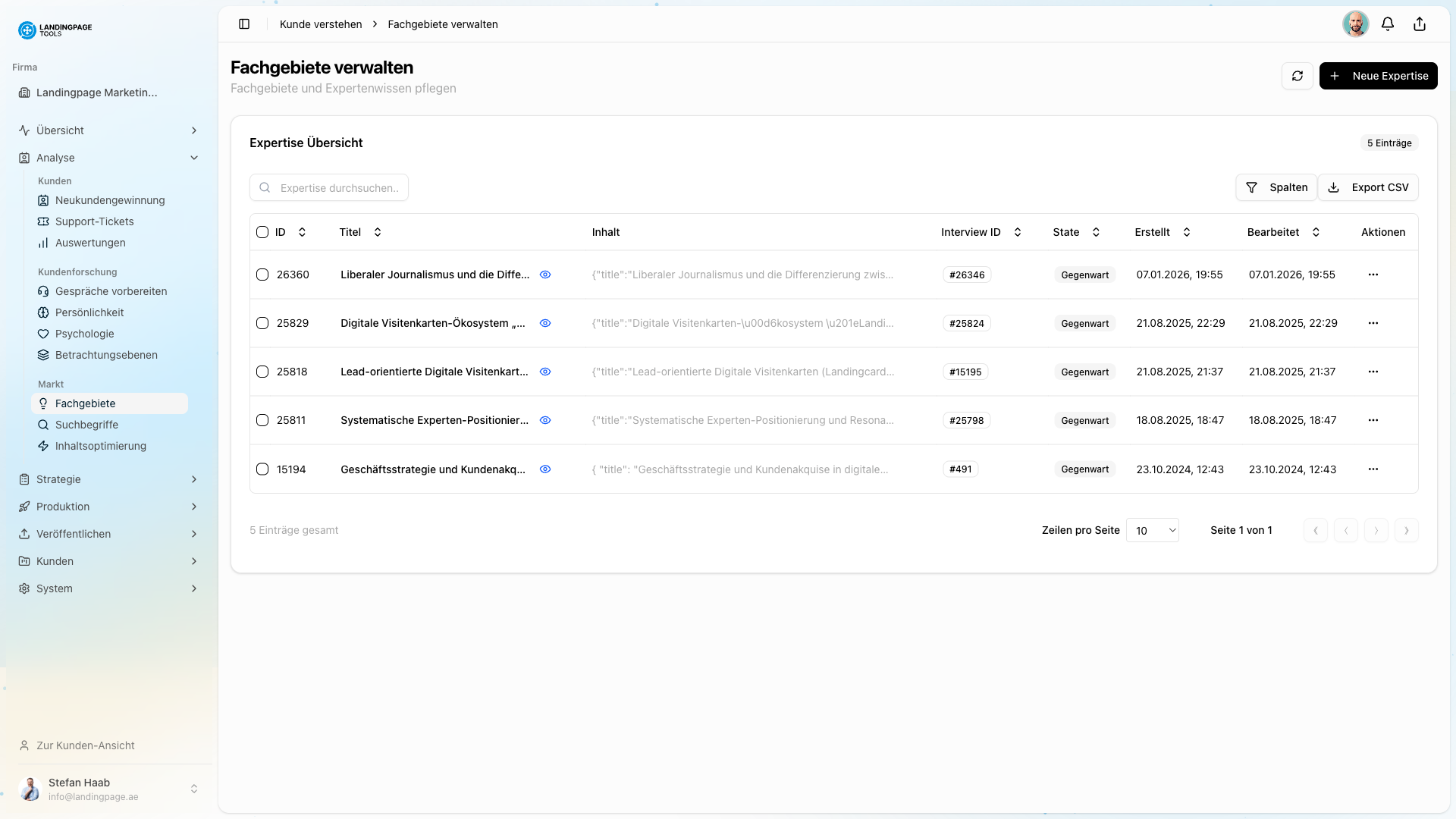
Task: Click the share icon in the top bar
Action: point(1420,24)
